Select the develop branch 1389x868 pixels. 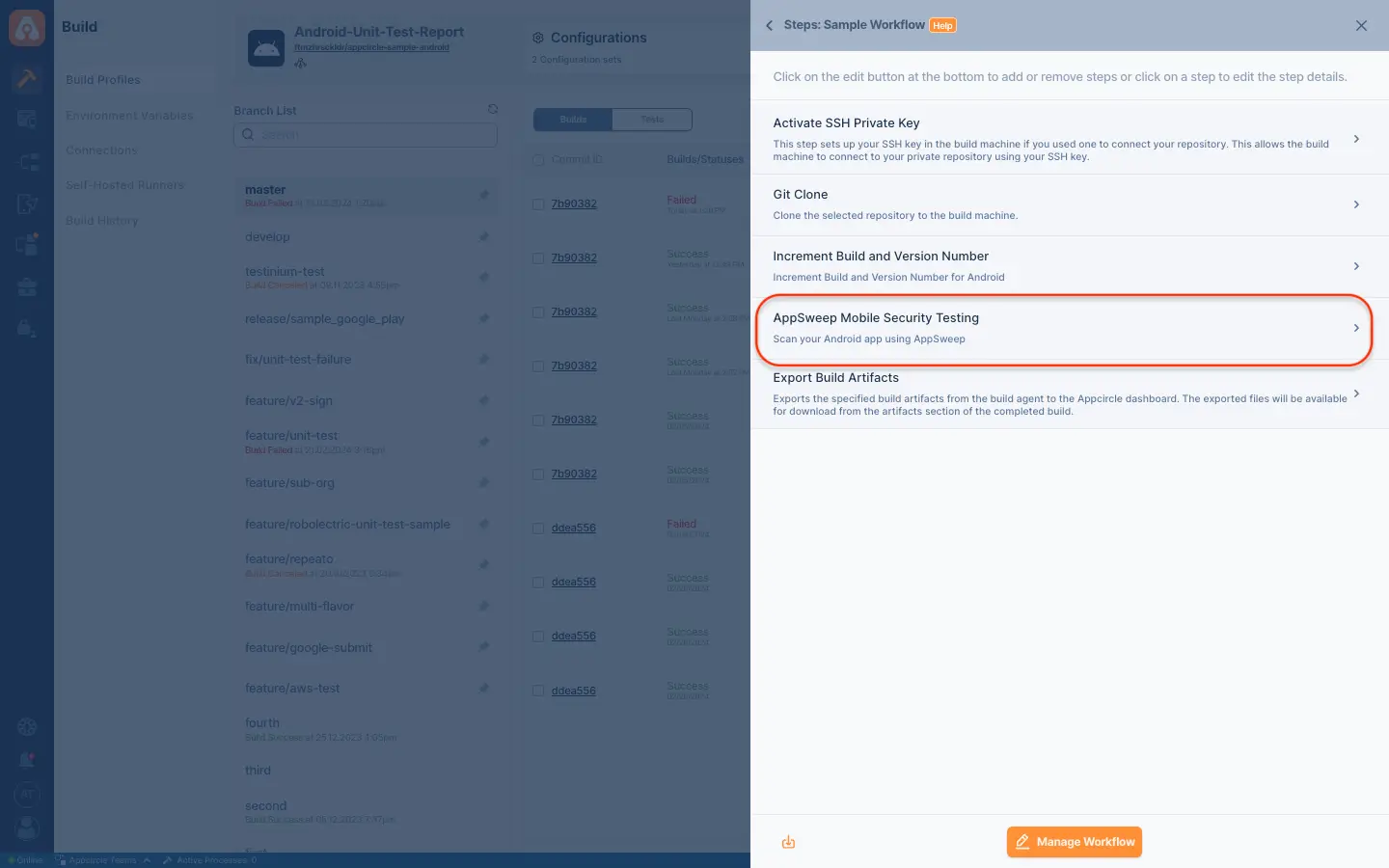pyautogui.click(x=267, y=237)
